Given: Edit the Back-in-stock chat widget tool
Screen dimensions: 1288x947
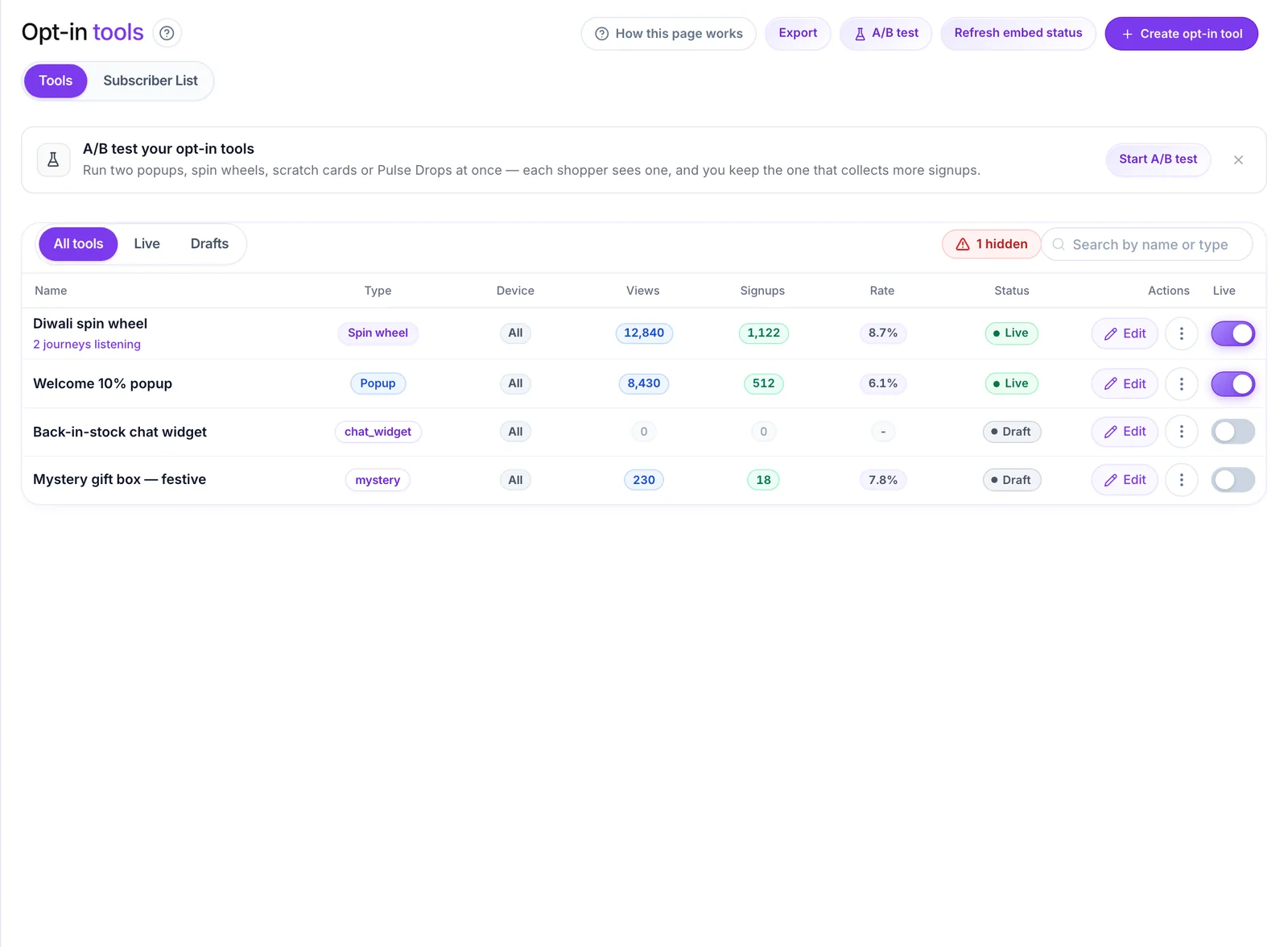Looking at the screenshot, I should click(1125, 432).
